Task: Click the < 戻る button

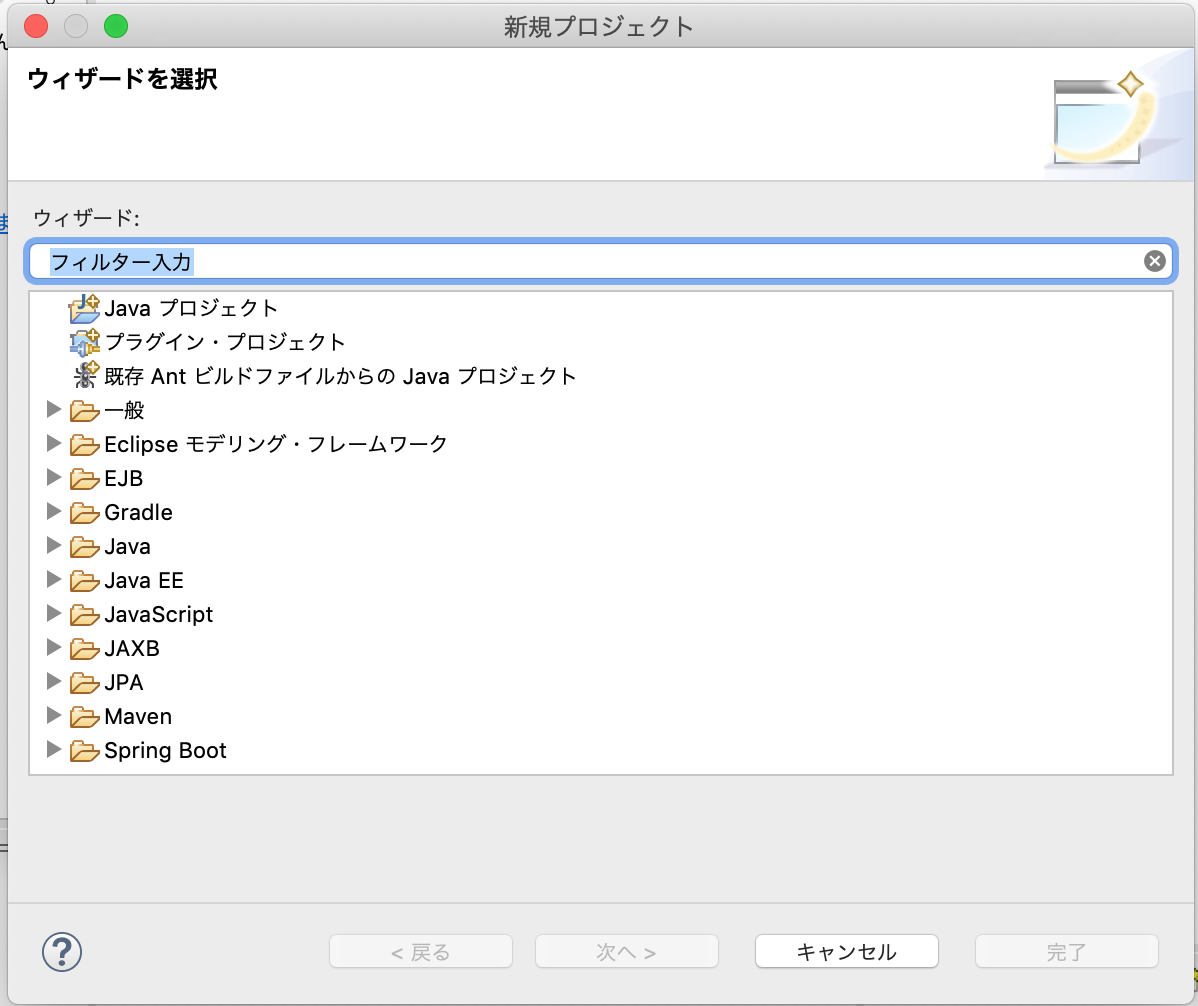Action: pos(421,952)
